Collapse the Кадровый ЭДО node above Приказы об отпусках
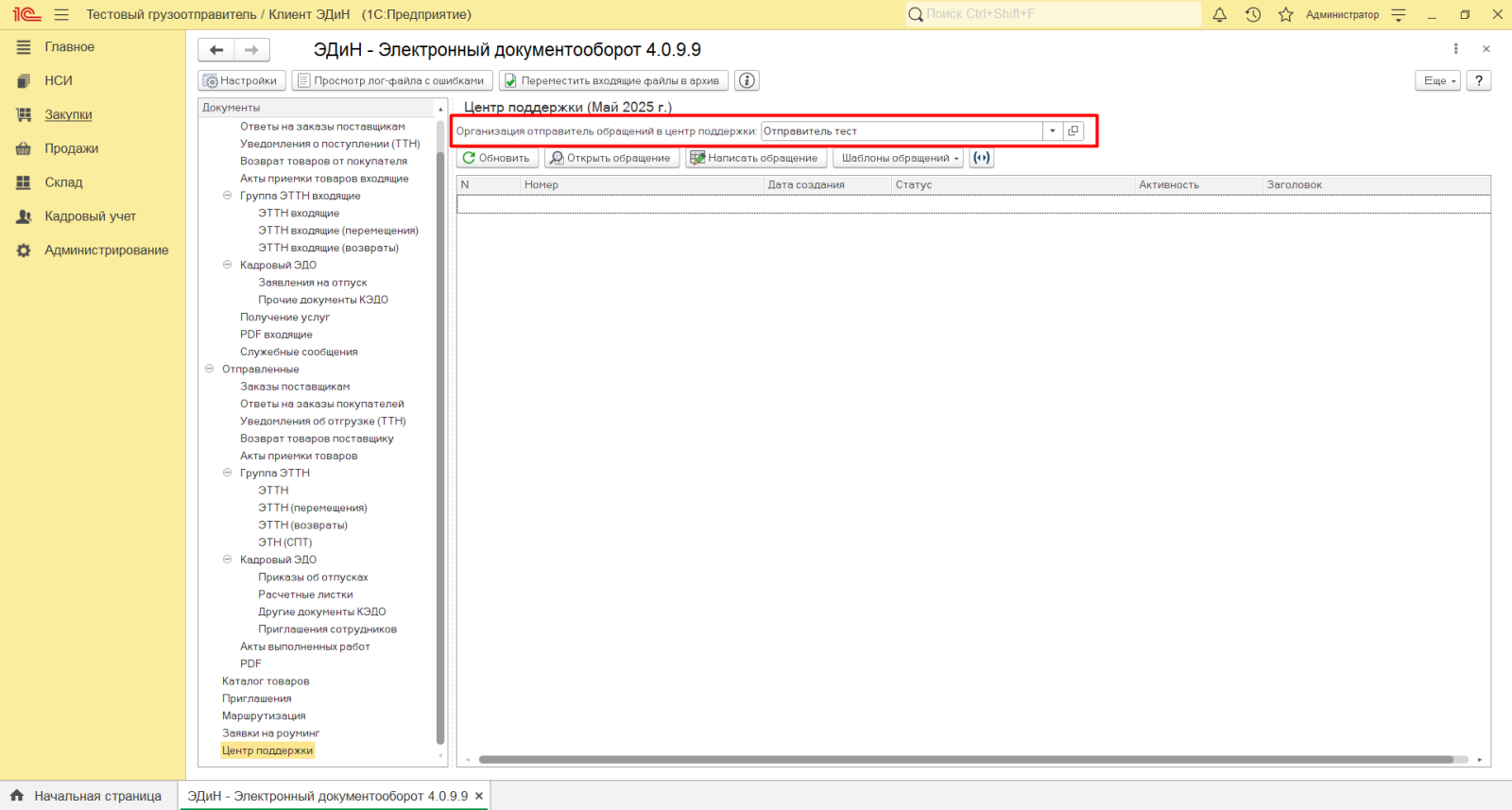Image resolution: width=1512 pixels, height=810 pixels. (227, 560)
